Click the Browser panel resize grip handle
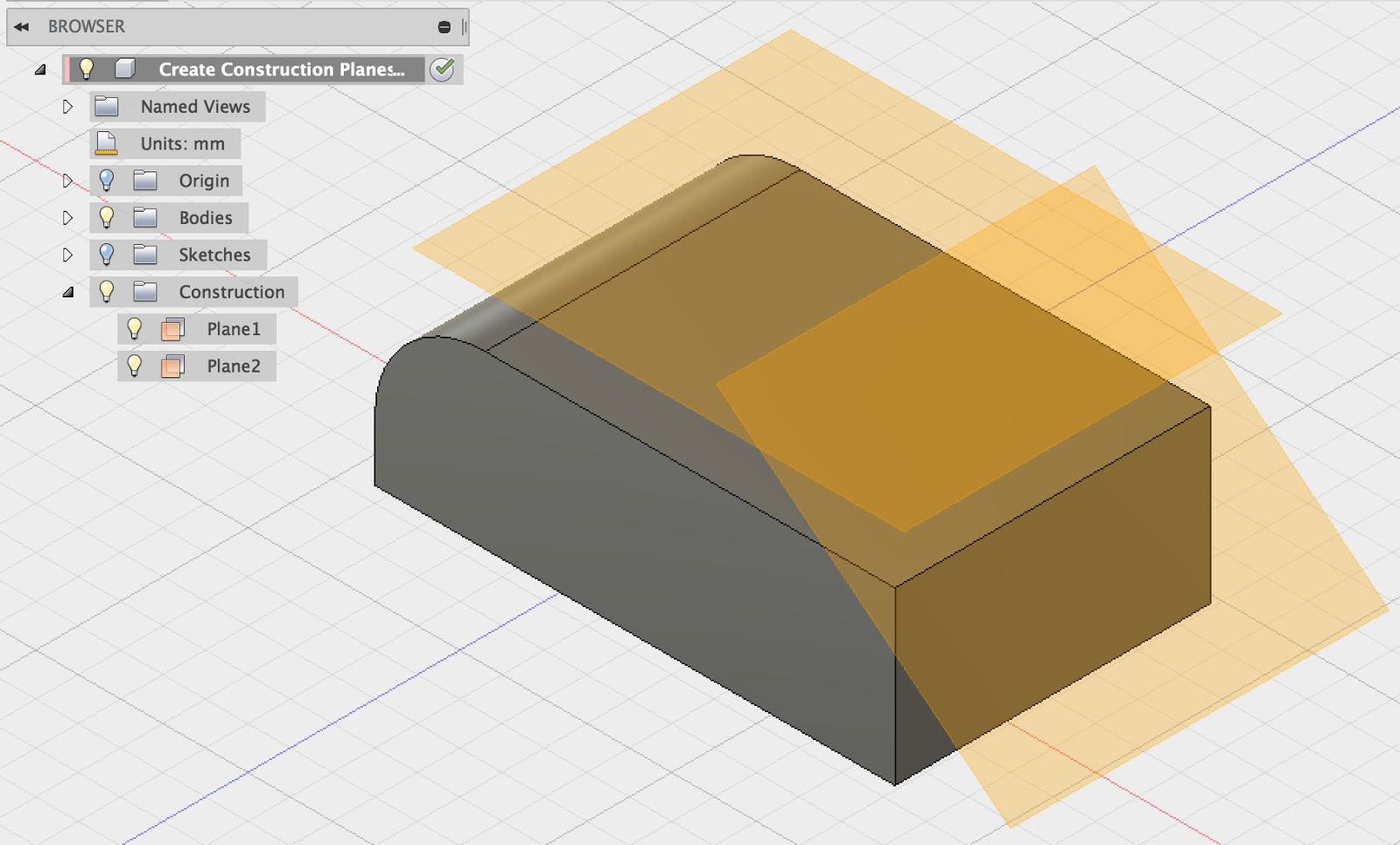 (464, 27)
